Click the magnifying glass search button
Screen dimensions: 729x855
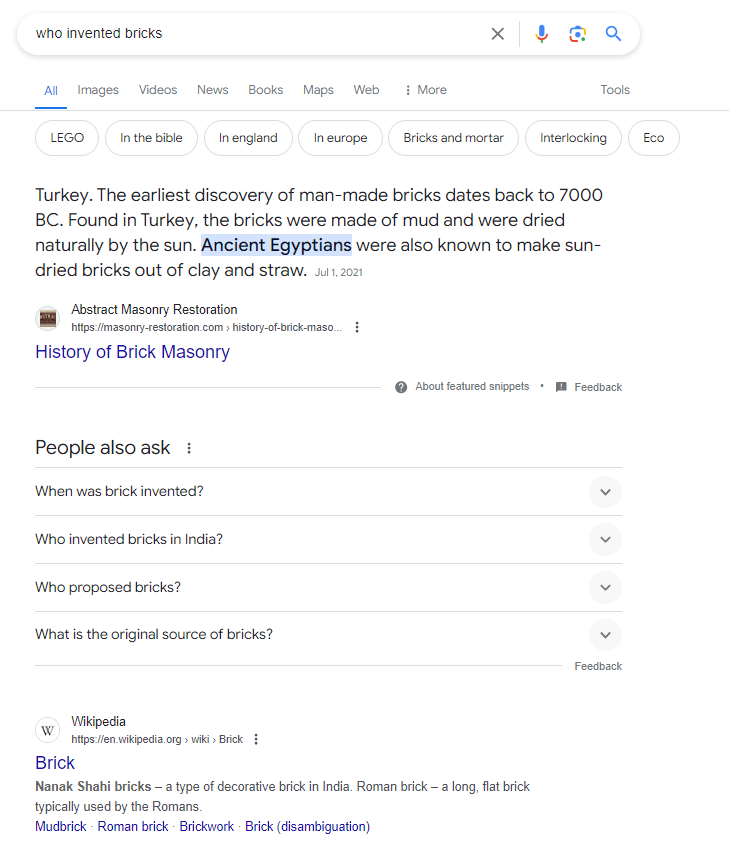613,34
